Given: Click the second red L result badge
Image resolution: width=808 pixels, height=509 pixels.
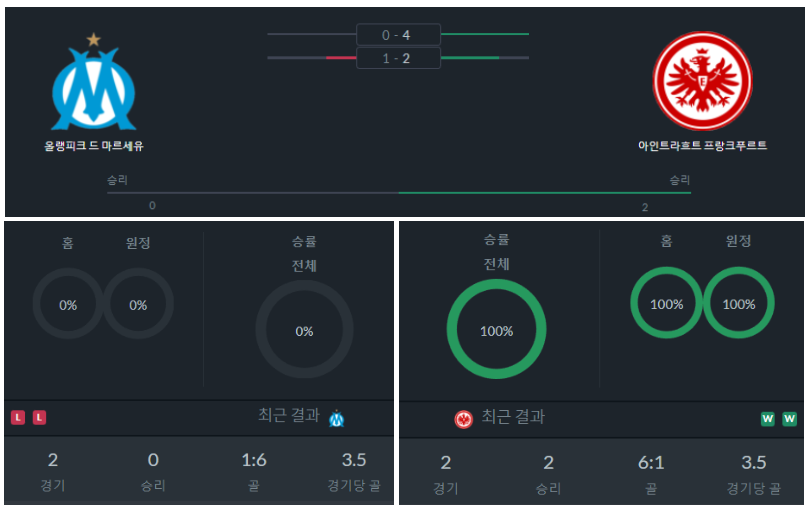Looking at the screenshot, I should pos(40,417).
